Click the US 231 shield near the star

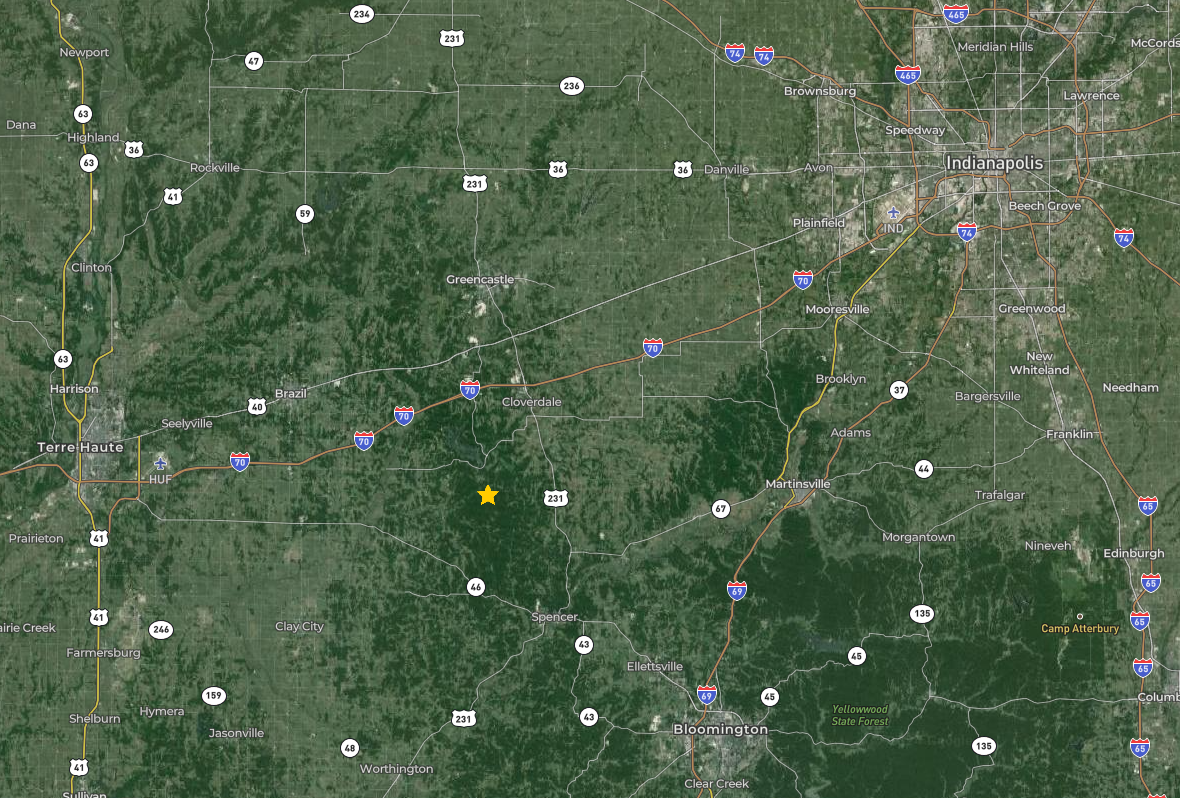tap(555, 498)
